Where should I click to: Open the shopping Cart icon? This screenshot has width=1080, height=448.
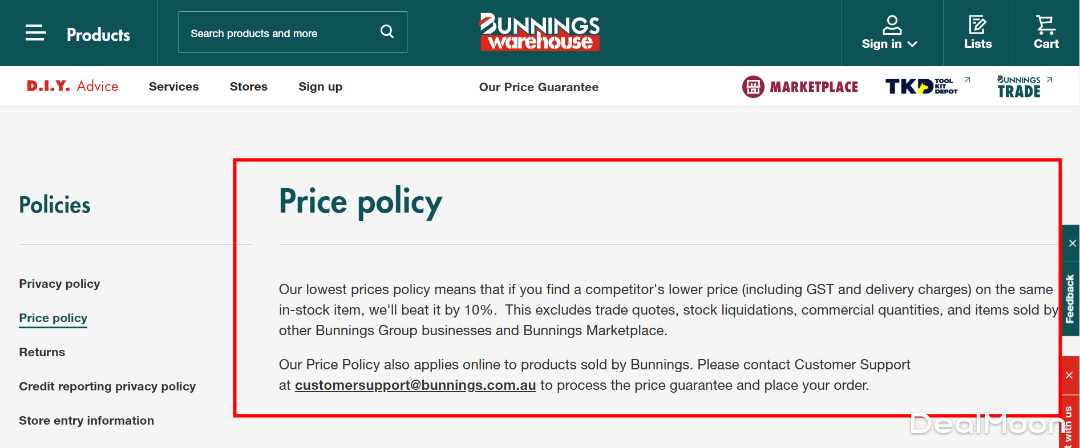(1046, 24)
